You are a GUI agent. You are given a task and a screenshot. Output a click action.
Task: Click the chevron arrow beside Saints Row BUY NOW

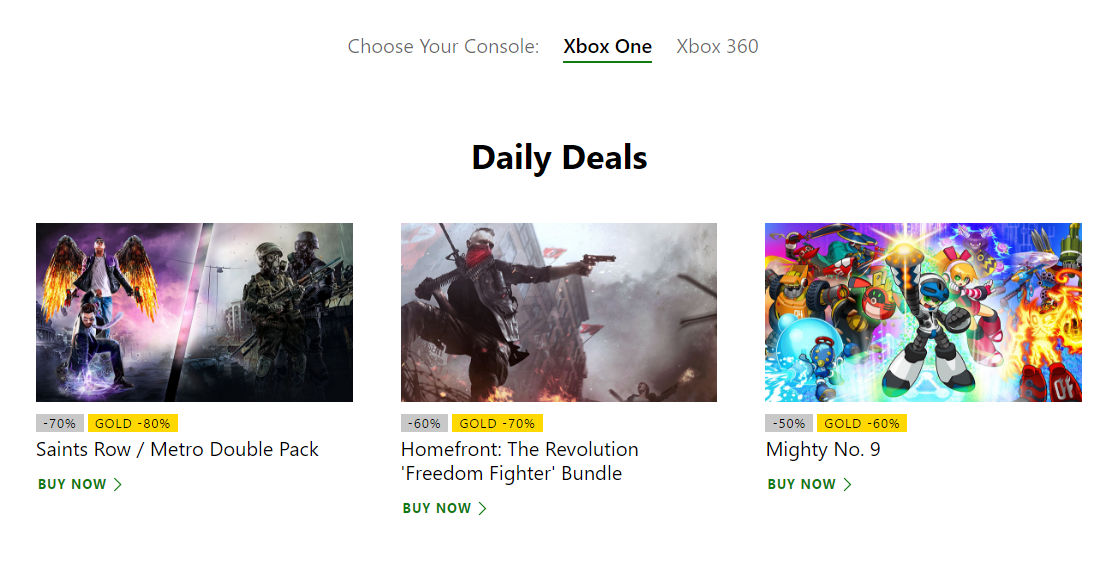click(x=118, y=485)
